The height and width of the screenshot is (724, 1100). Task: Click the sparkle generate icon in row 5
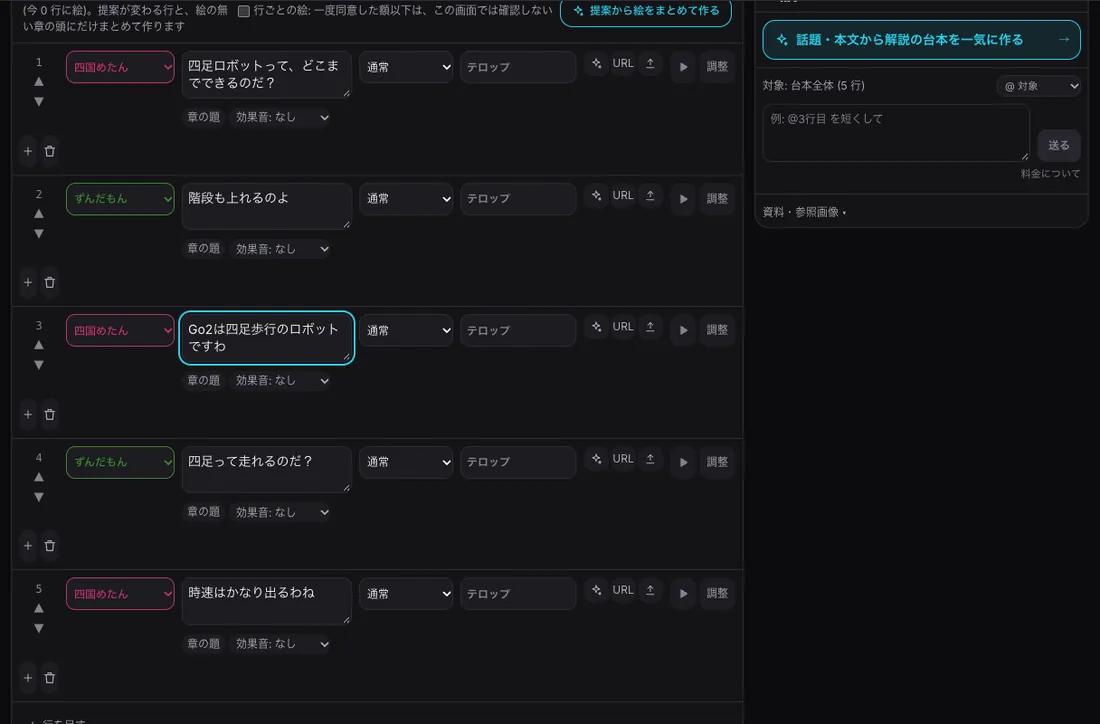click(x=596, y=590)
